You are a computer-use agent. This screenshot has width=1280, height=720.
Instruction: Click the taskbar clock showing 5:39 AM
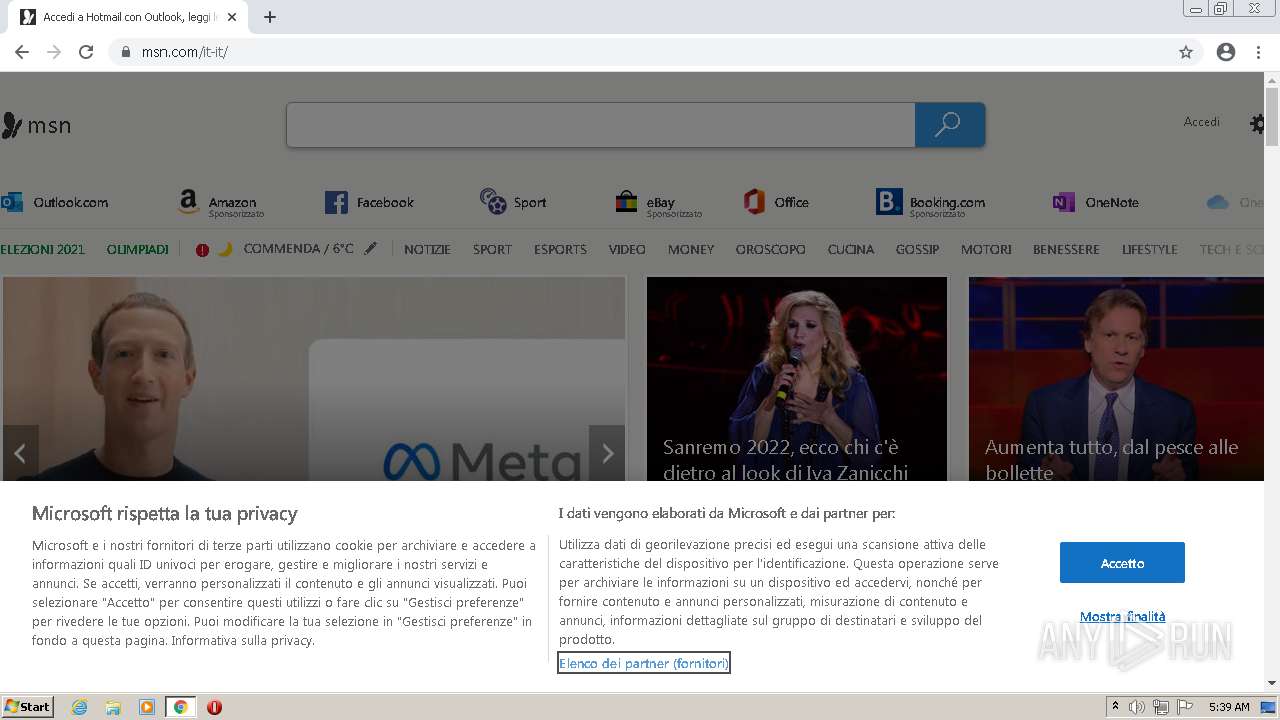1229,707
